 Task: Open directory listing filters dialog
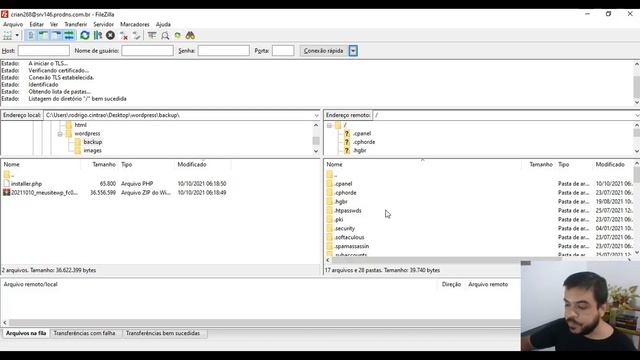(152, 36)
